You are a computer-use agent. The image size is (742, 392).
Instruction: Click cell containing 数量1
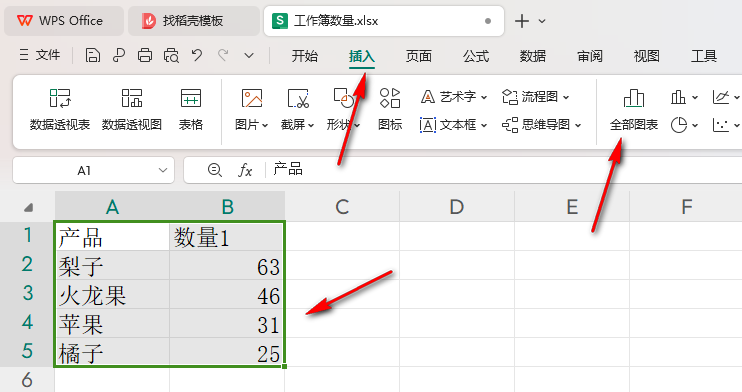(x=227, y=236)
